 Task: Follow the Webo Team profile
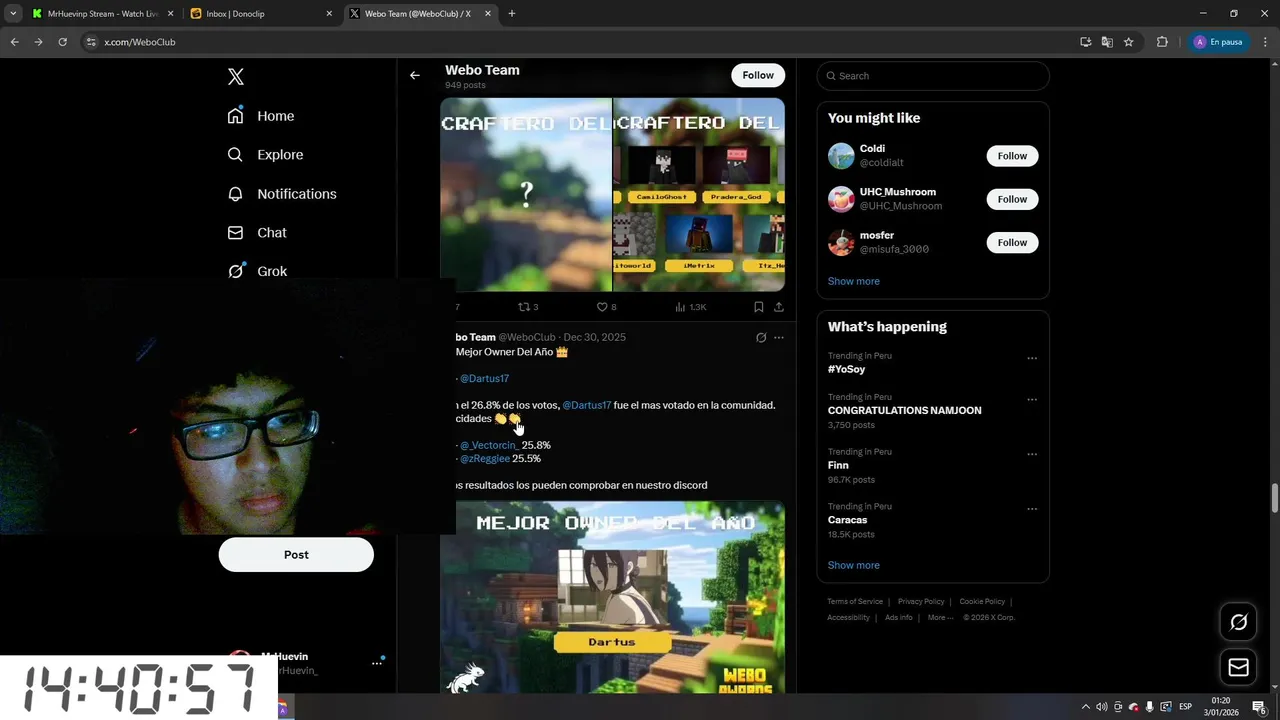tap(758, 75)
